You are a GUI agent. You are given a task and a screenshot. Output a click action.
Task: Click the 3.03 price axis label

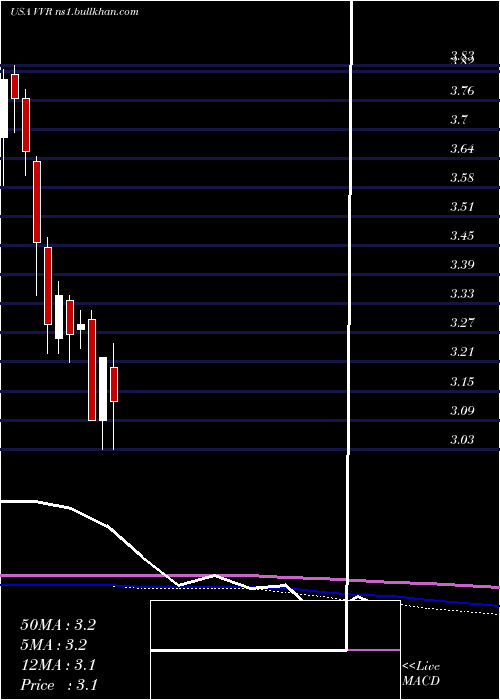click(462, 440)
